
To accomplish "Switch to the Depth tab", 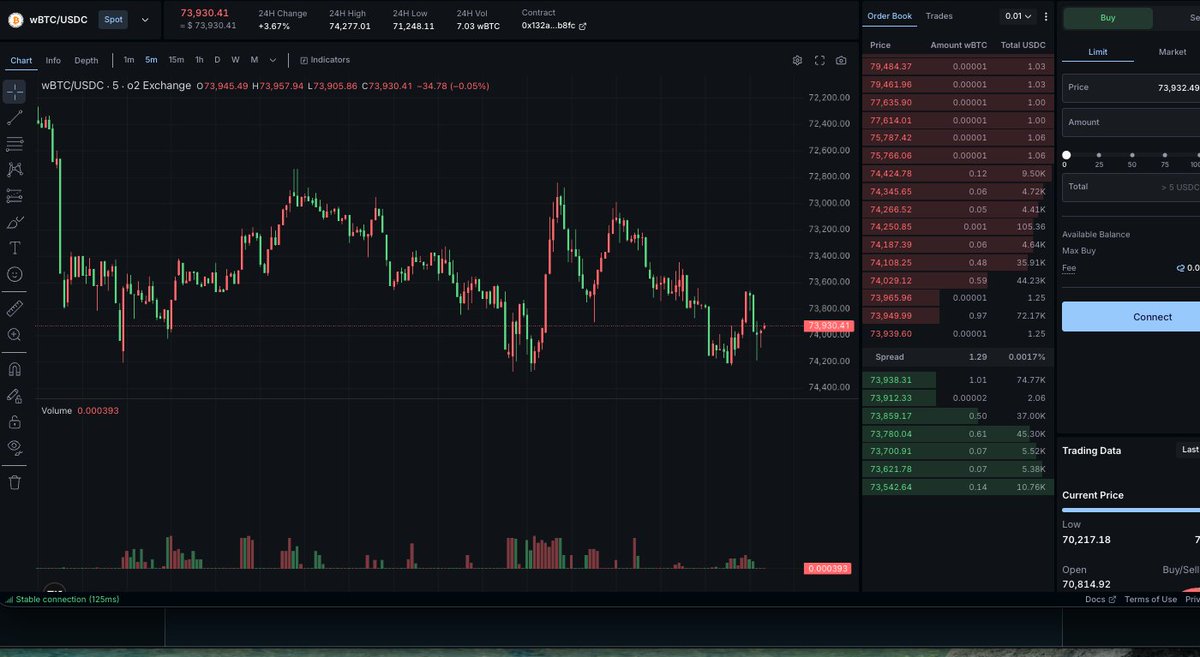I will point(87,60).
